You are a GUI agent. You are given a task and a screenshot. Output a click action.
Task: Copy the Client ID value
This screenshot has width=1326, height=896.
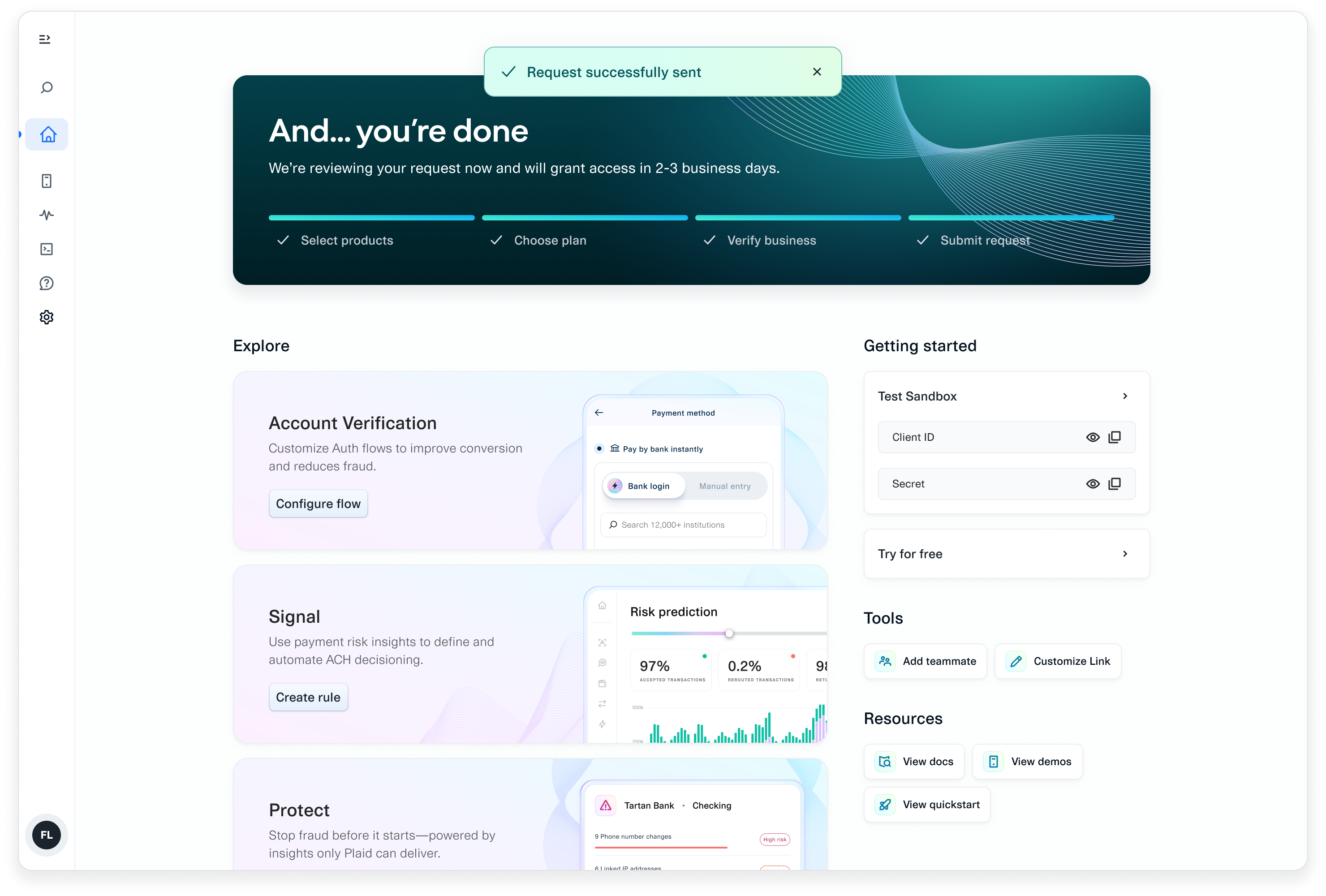[x=1114, y=437]
